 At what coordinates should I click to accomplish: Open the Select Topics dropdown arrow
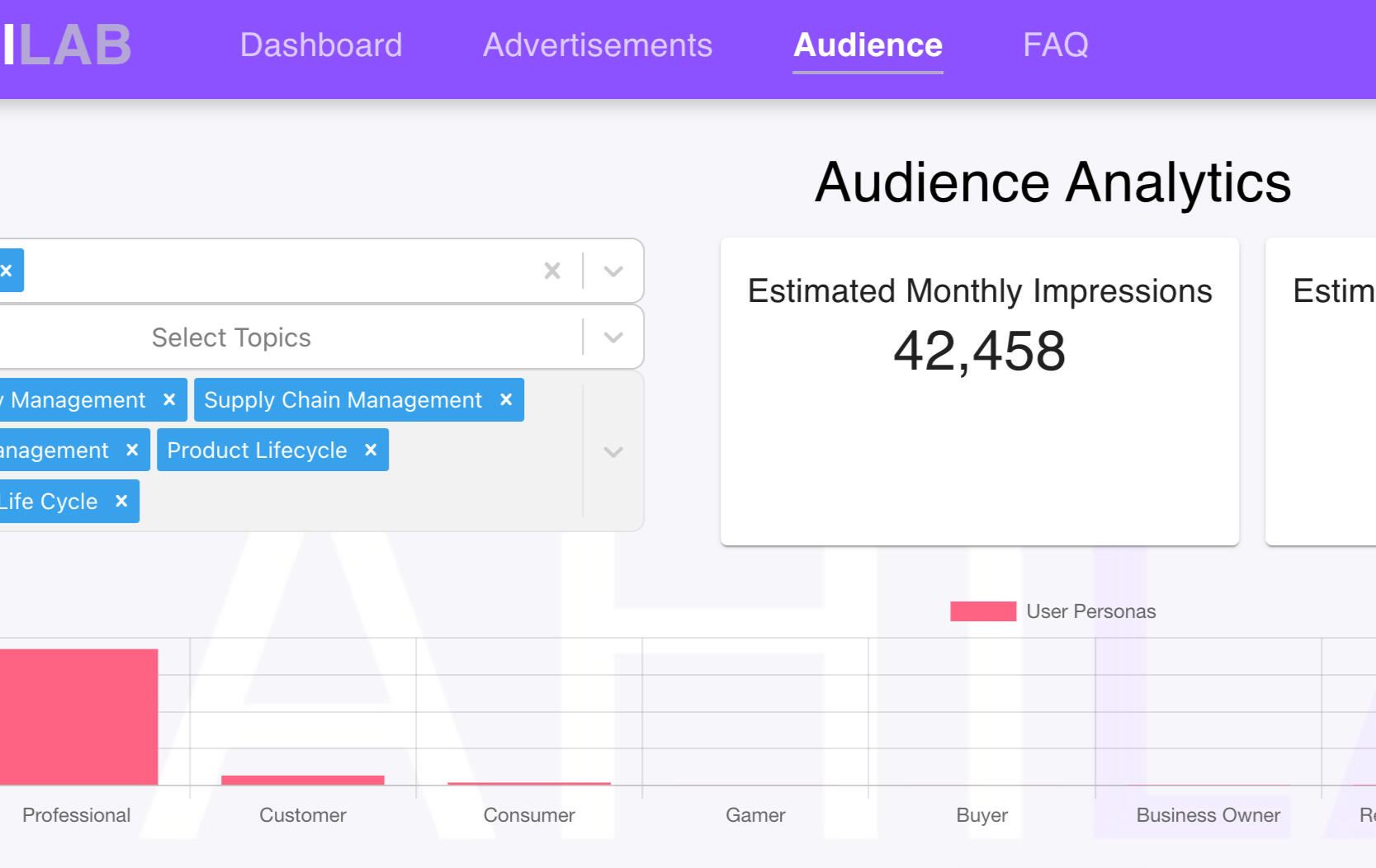(x=613, y=337)
